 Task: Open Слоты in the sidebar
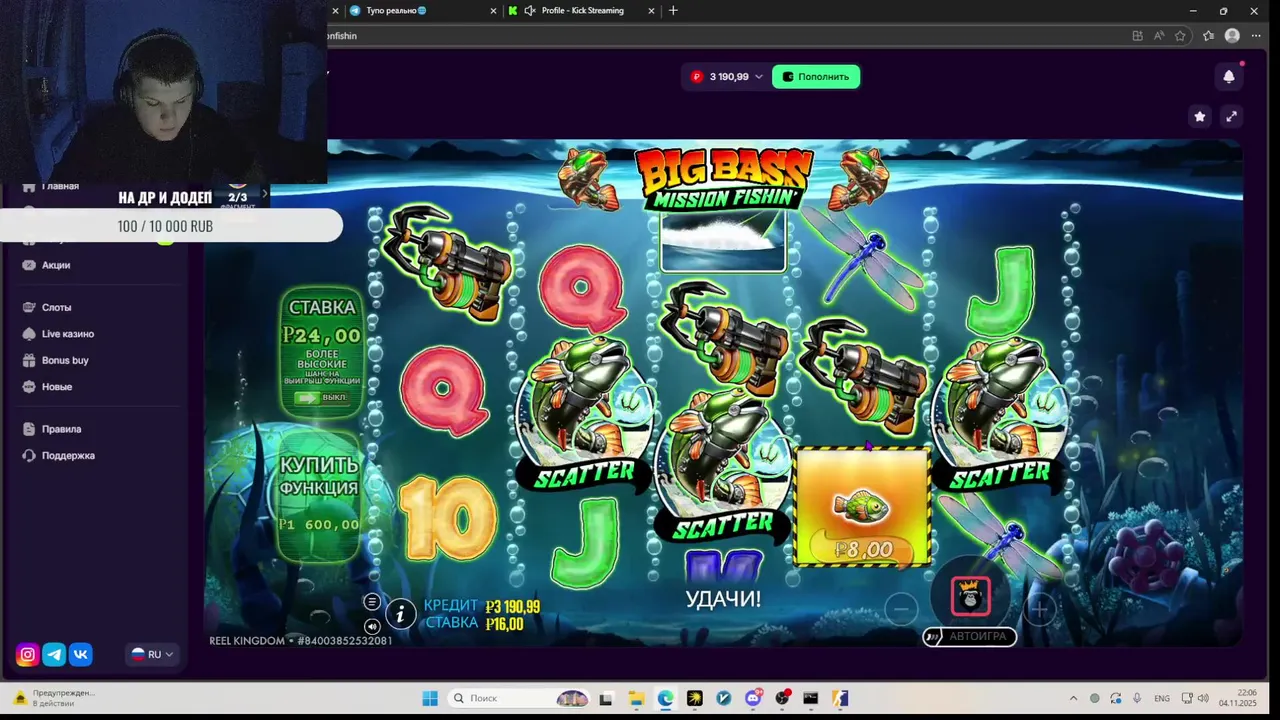pos(56,307)
